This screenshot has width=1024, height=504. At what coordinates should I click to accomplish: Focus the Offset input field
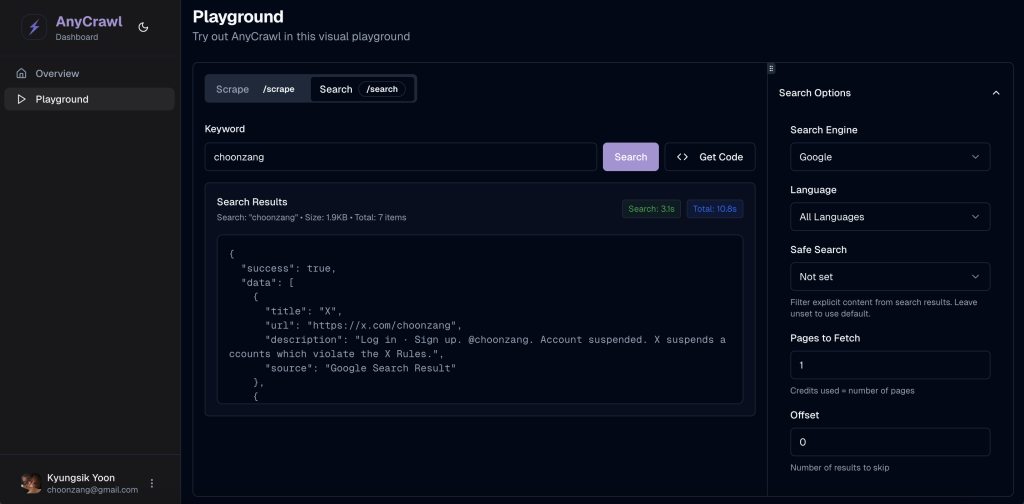coord(890,442)
